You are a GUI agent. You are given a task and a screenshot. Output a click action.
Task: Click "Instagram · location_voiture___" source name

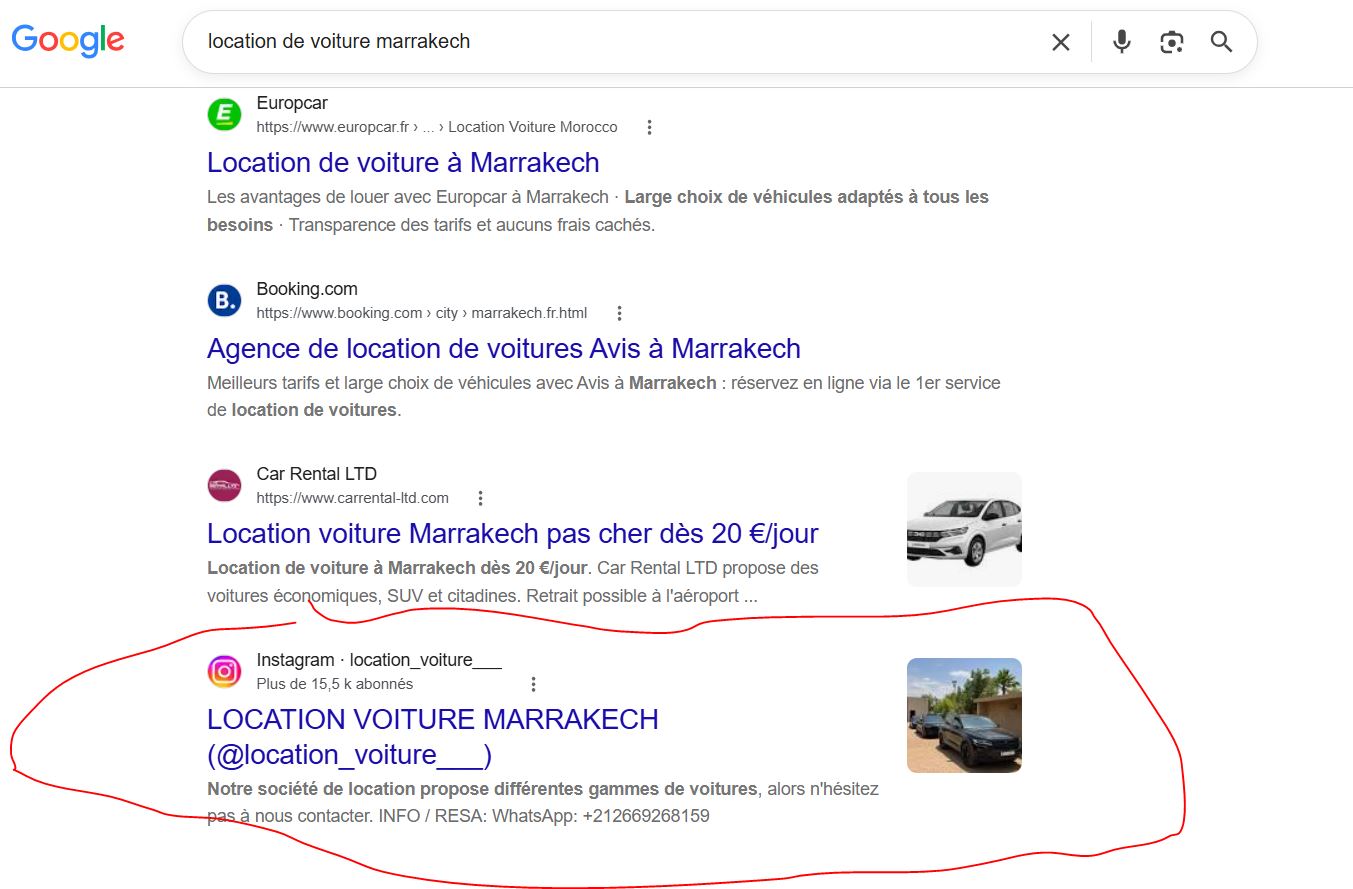point(379,660)
